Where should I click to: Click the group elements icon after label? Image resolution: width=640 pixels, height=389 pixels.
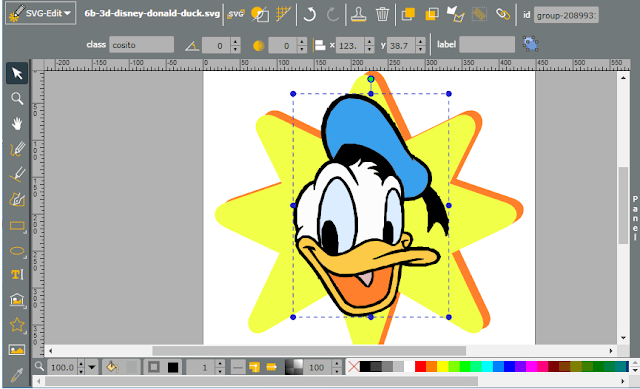click(530, 44)
